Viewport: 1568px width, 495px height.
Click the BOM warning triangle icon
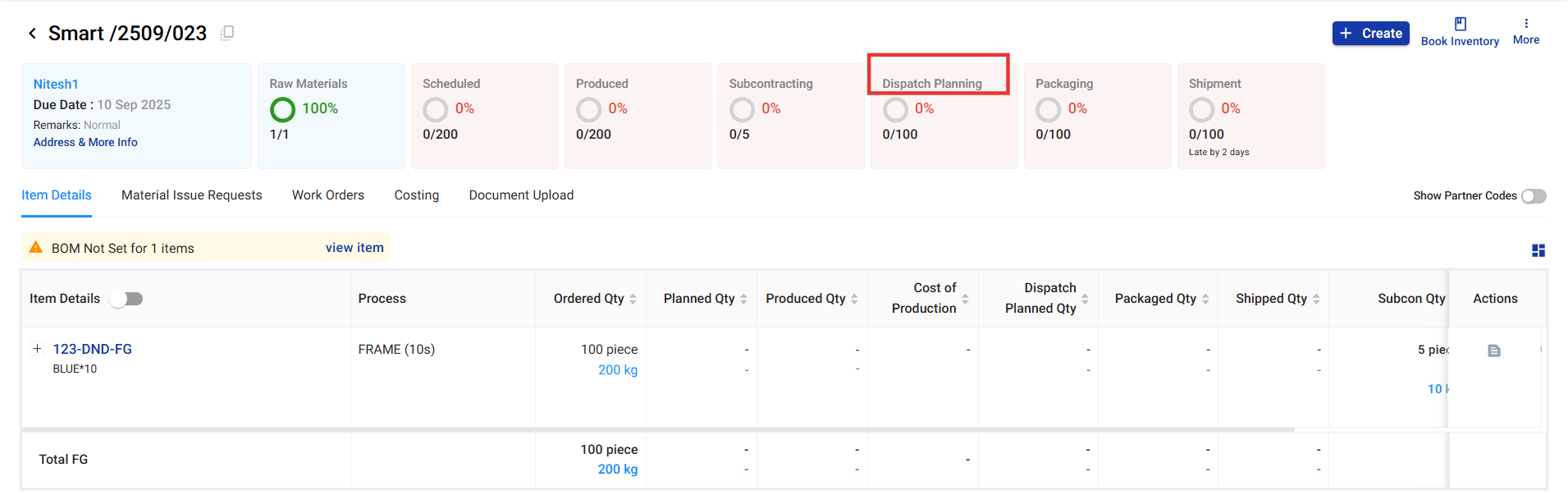(x=36, y=247)
